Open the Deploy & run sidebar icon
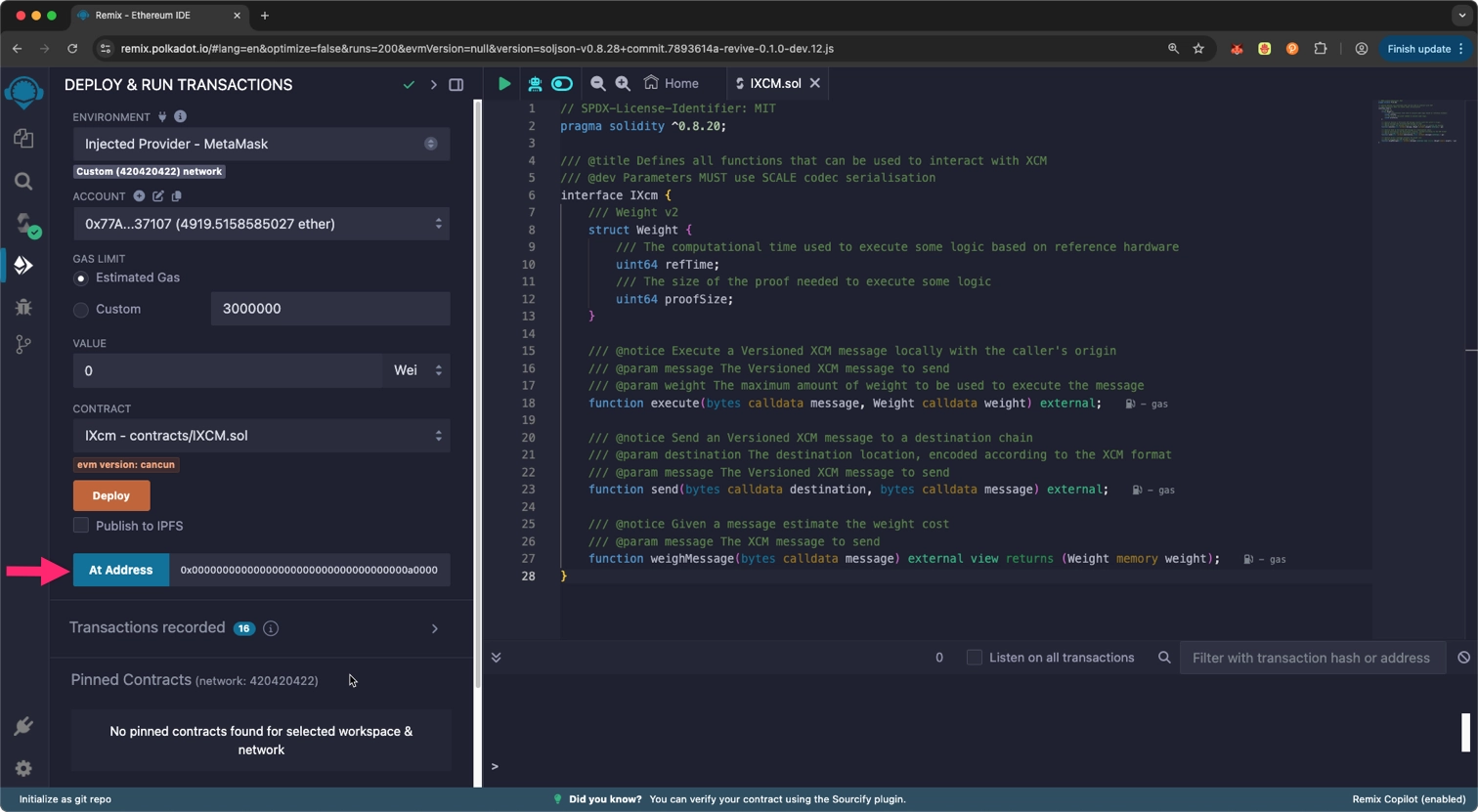The height and width of the screenshot is (812, 1478). tap(23, 265)
